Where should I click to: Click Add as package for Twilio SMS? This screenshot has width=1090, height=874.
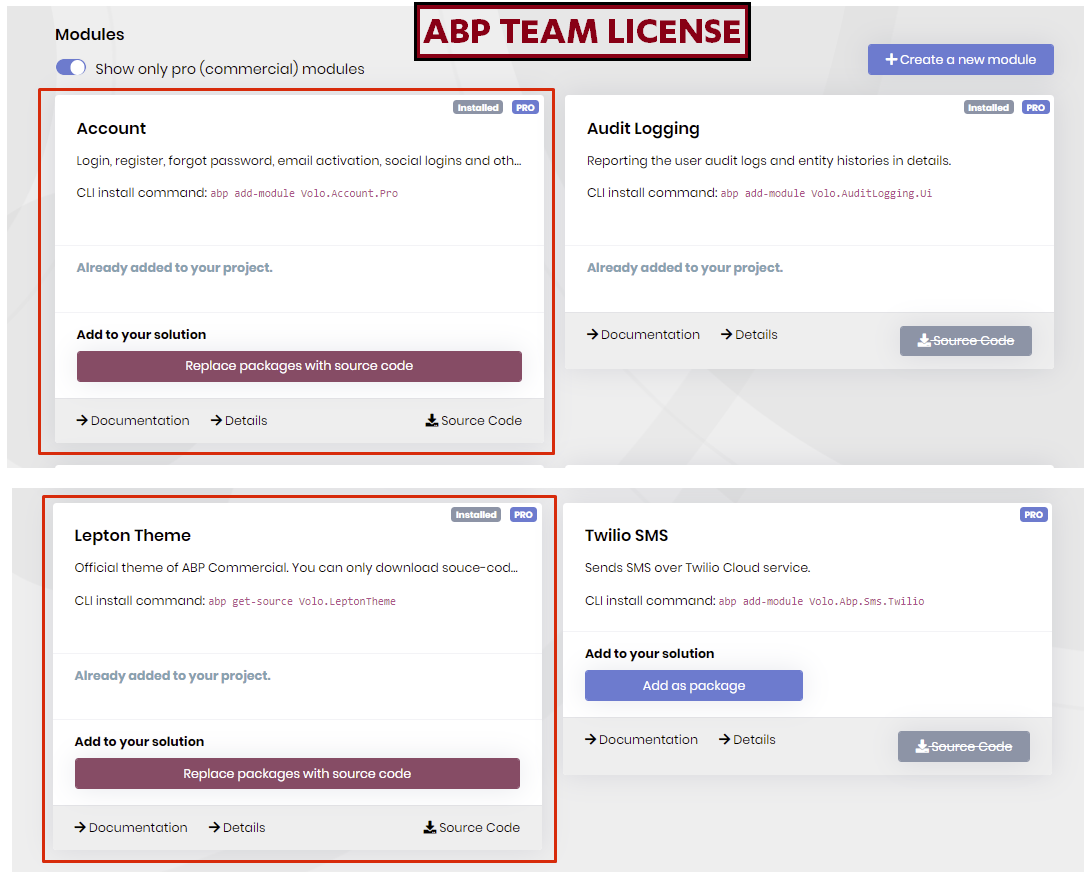point(693,686)
